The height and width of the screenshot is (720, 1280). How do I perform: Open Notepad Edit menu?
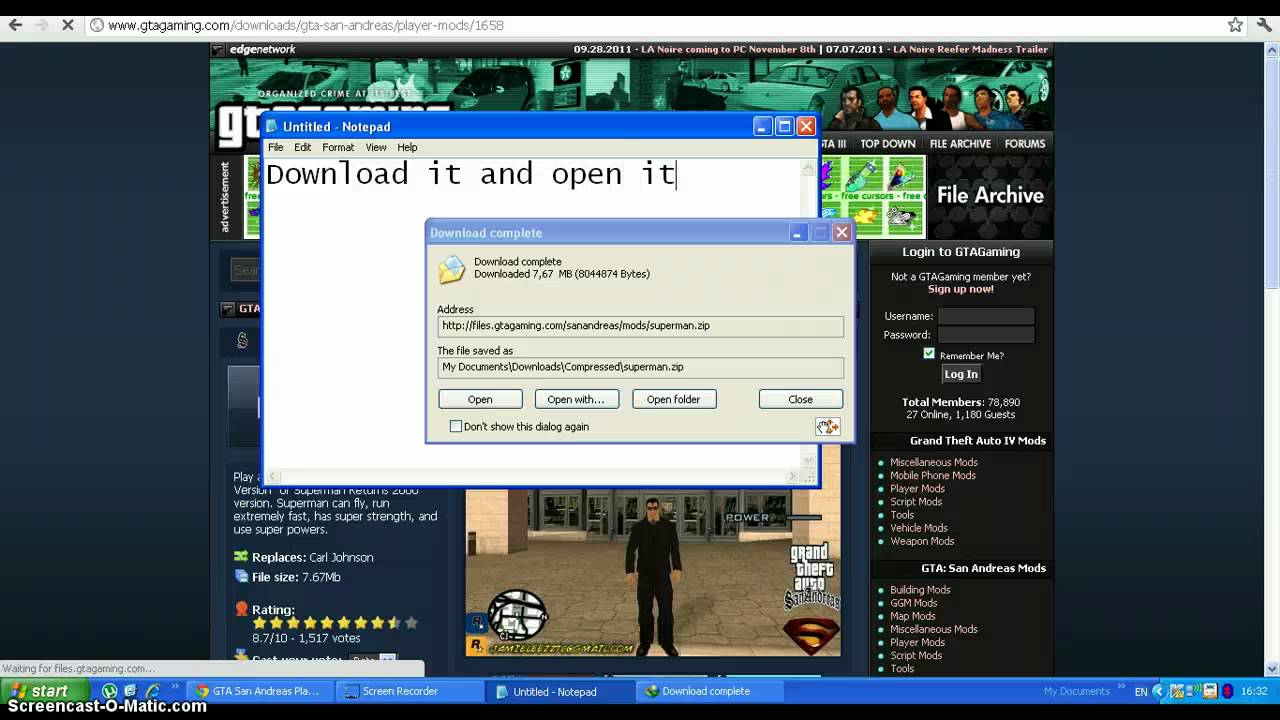pos(302,147)
